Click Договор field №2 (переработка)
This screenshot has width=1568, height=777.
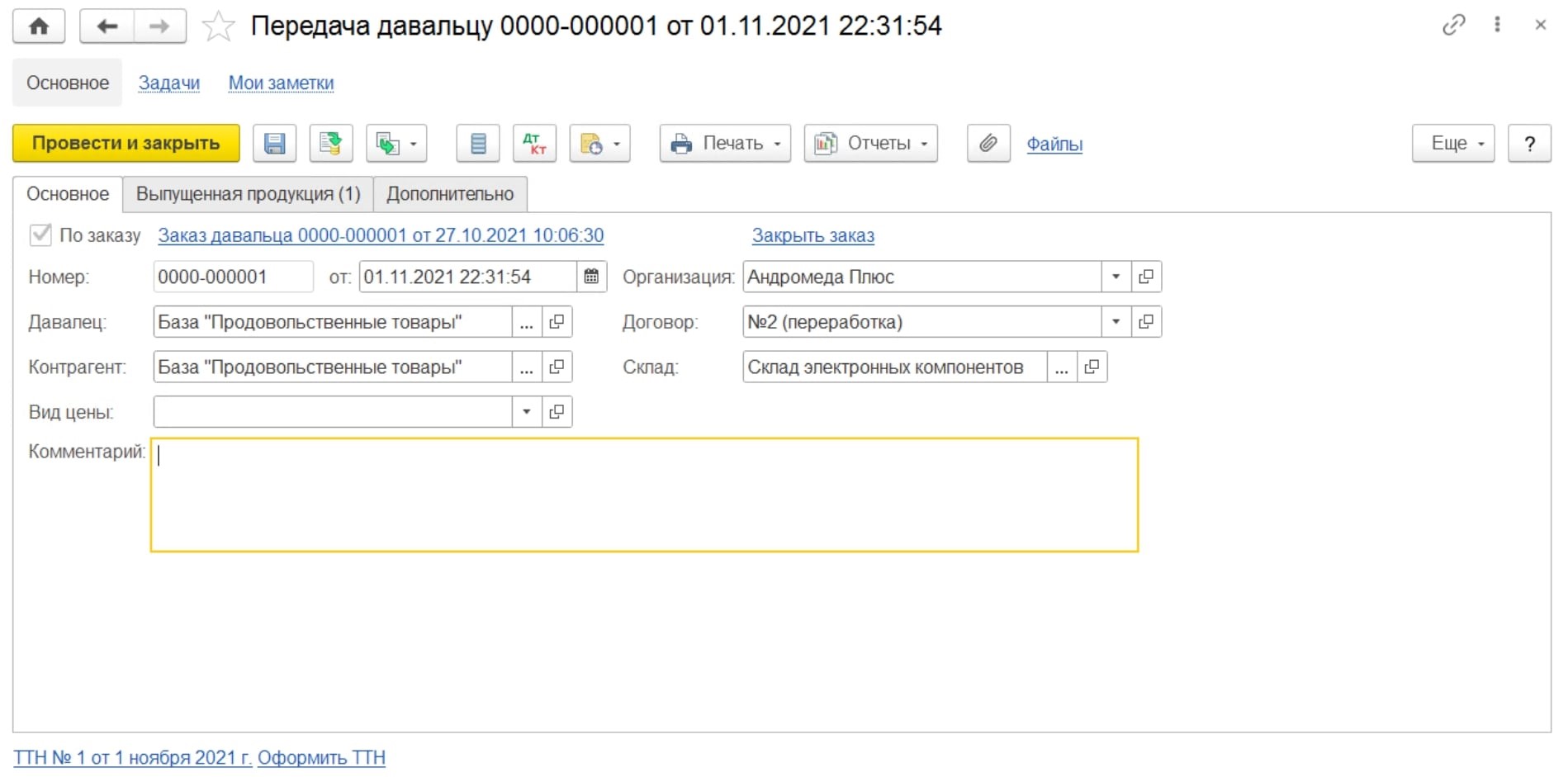point(922,322)
